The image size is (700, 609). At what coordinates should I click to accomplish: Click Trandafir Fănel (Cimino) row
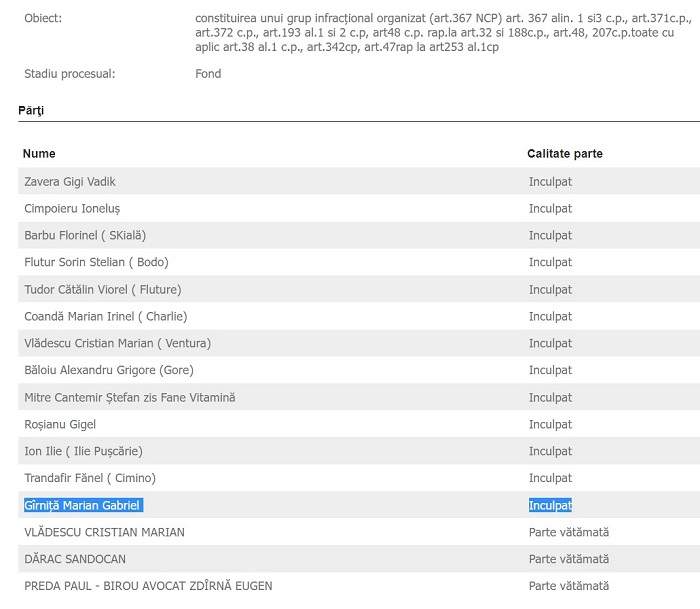[x=90, y=479]
